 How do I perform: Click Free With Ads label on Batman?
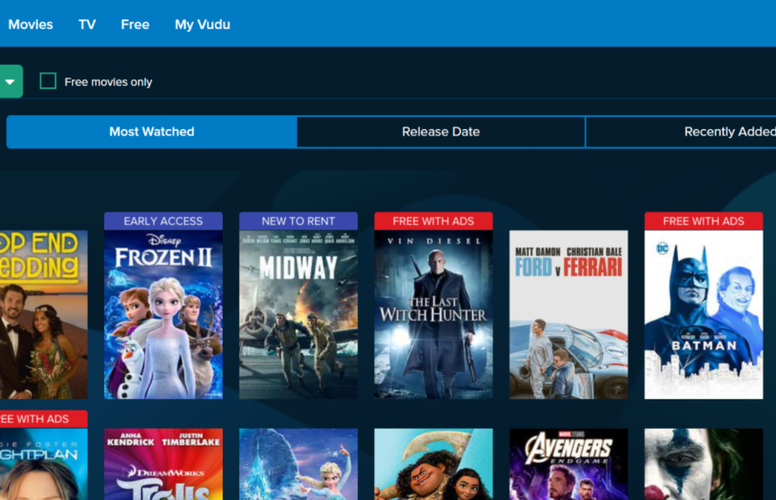click(704, 221)
